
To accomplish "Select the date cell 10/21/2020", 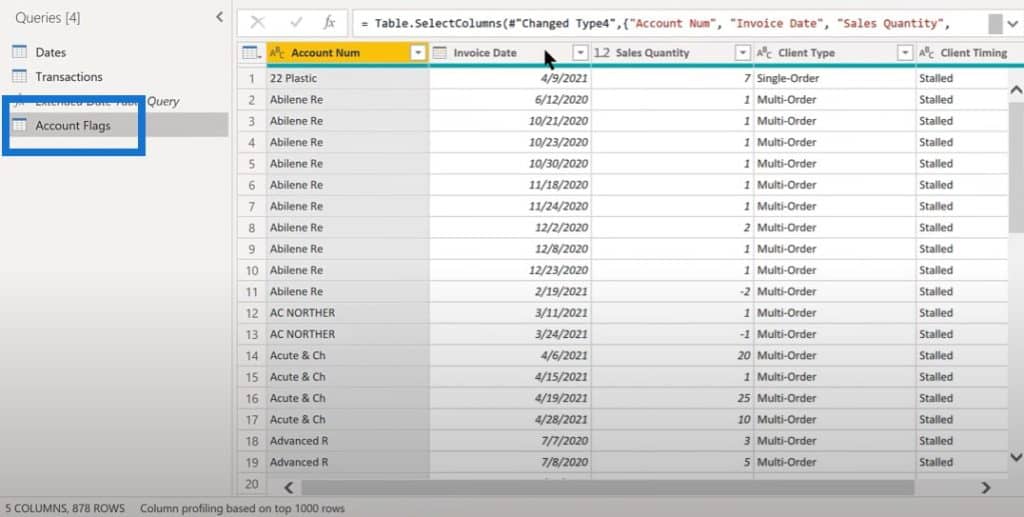I will coord(510,121).
